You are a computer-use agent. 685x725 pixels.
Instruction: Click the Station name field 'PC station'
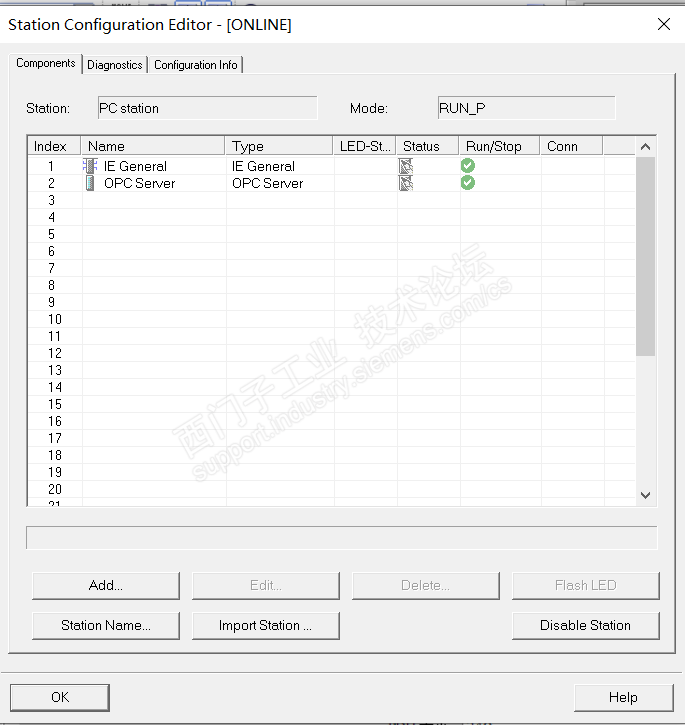pyautogui.click(x=208, y=108)
